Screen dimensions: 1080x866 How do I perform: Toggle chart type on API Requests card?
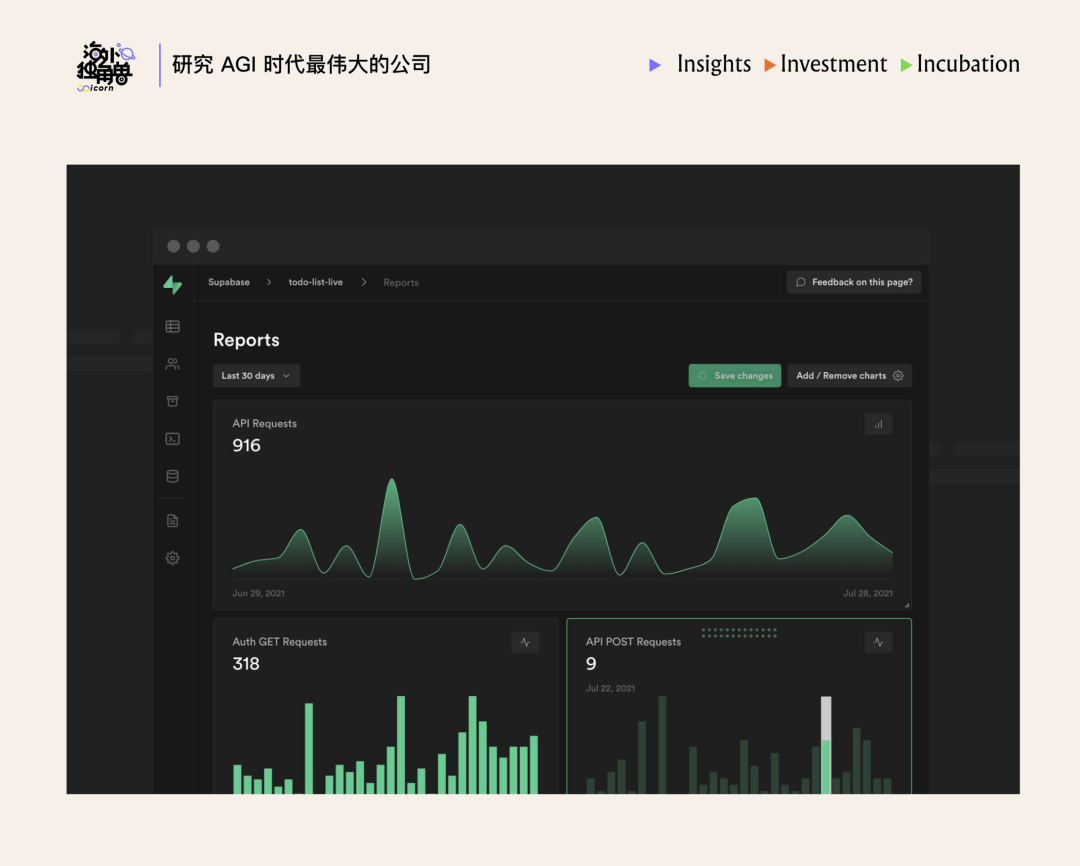(878, 424)
